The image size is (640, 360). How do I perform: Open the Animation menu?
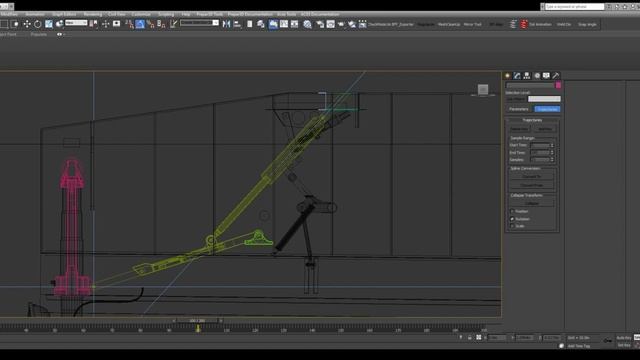coord(35,14)
